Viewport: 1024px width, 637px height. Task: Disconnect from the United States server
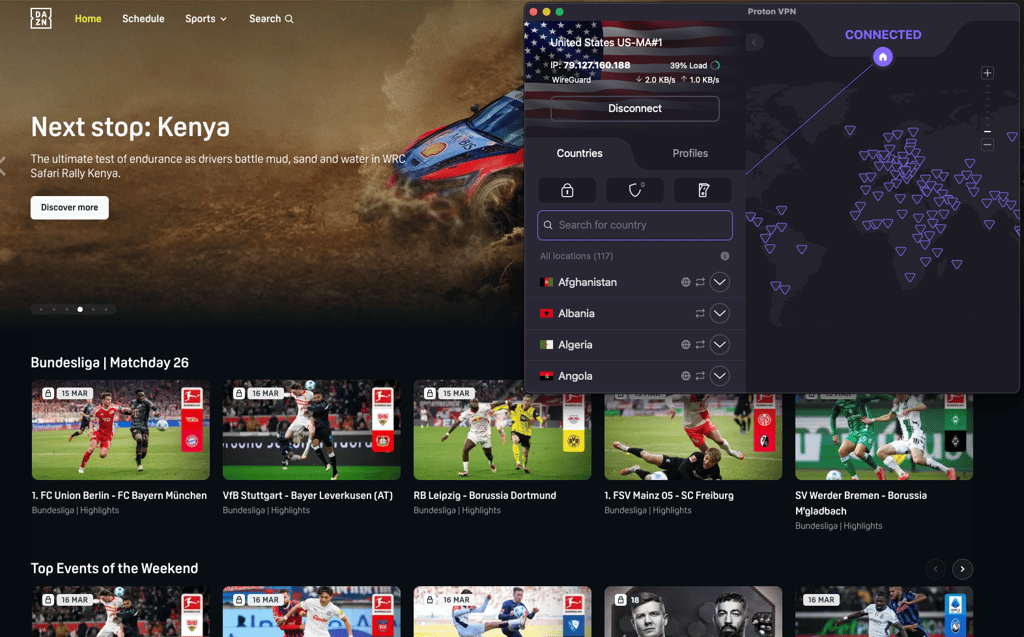click(x=635, y=108)
